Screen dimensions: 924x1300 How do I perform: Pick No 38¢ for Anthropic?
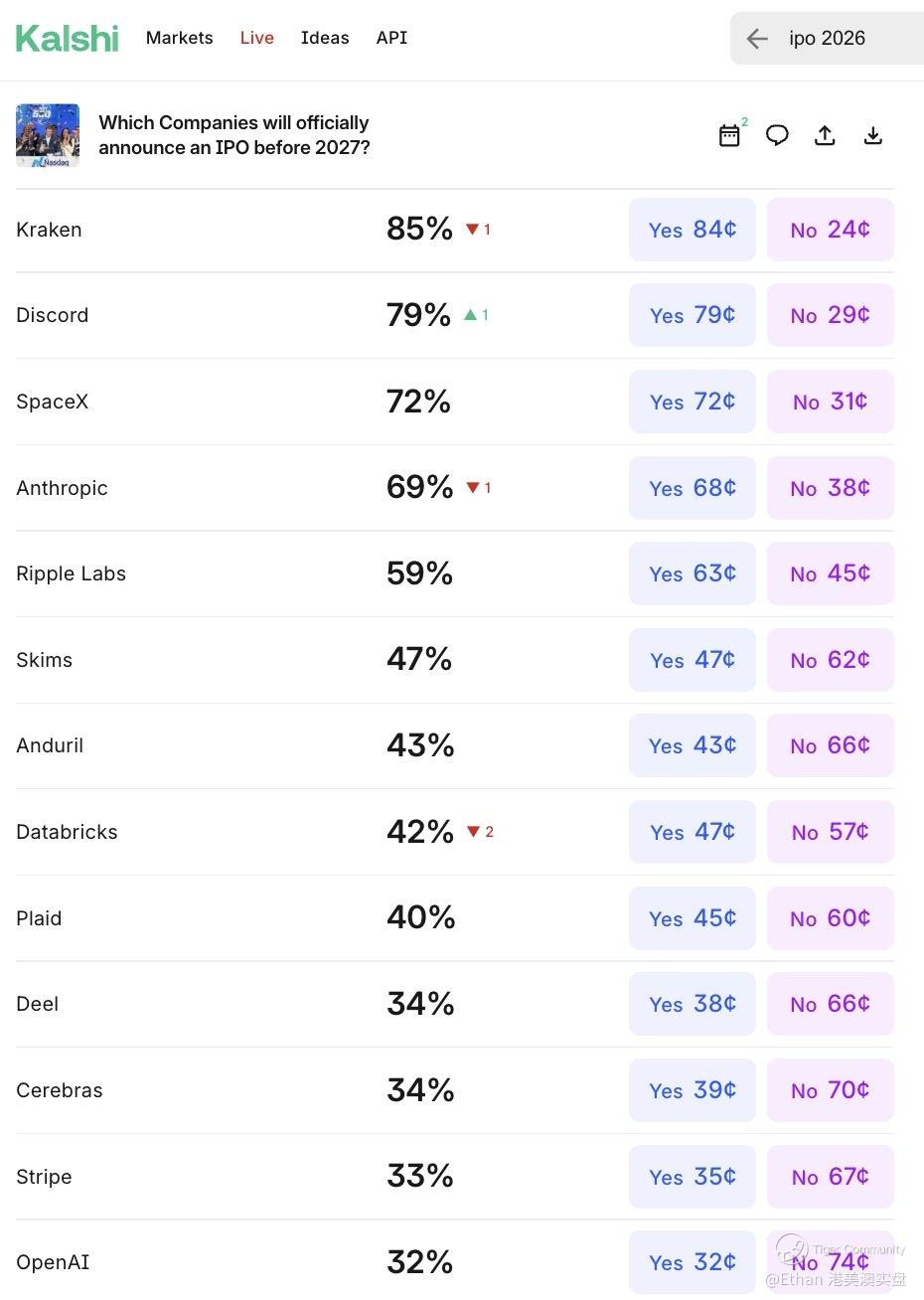[x=830, y=488]
